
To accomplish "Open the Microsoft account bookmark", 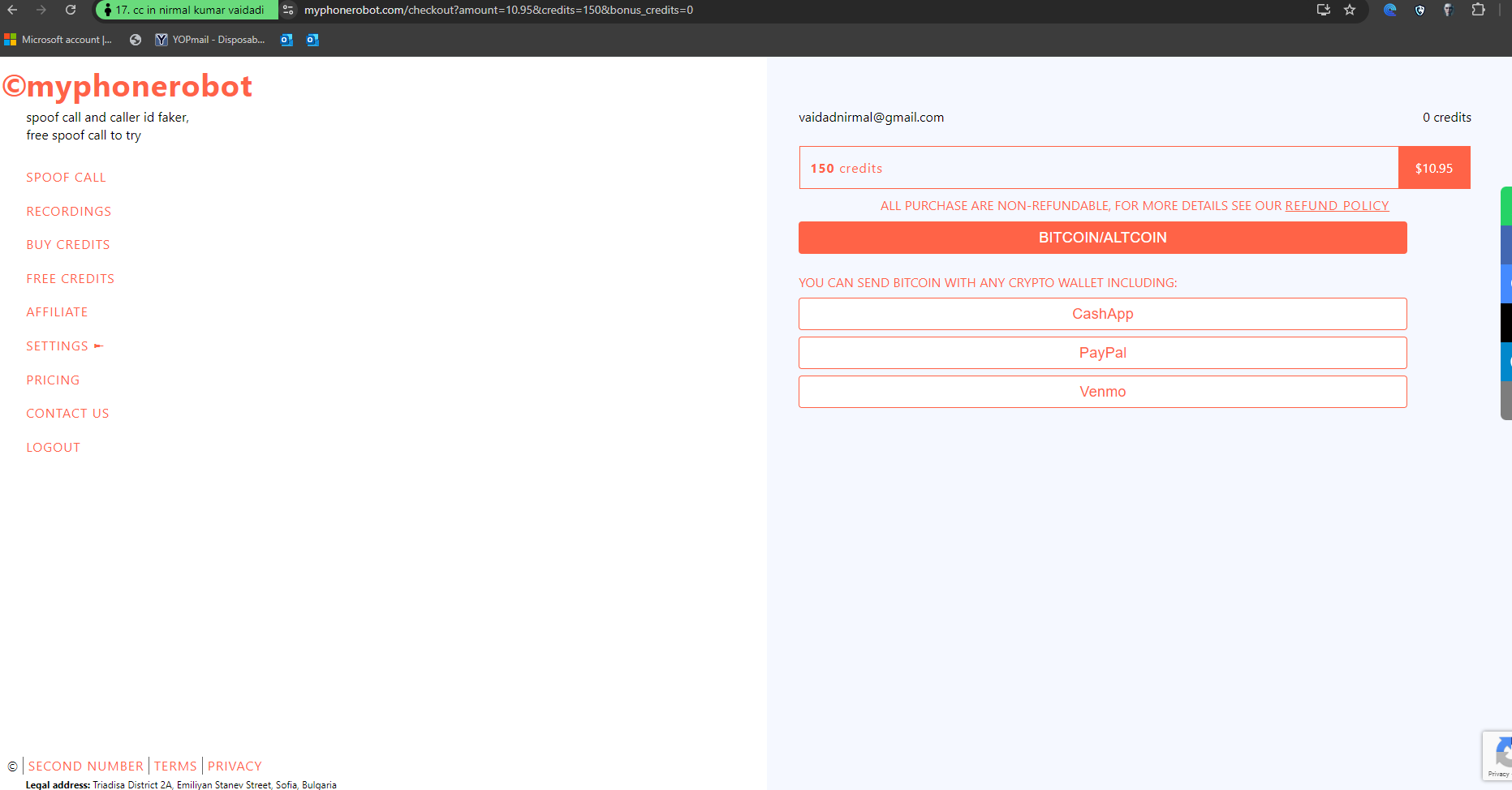I will pyautogui.click(x=58, y=40).
